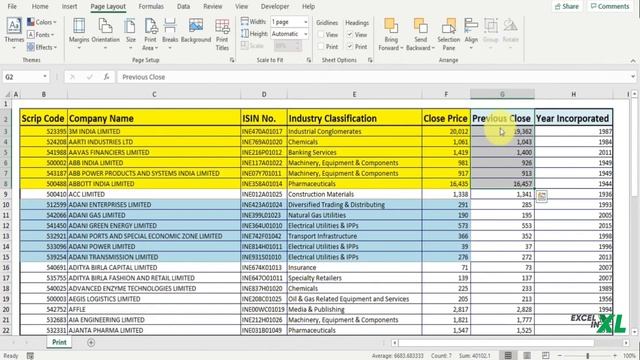Image resolution: width=640 pixels, height=360 pixels.
Task: Open the Themes gallery
Action: coord(14,34)
